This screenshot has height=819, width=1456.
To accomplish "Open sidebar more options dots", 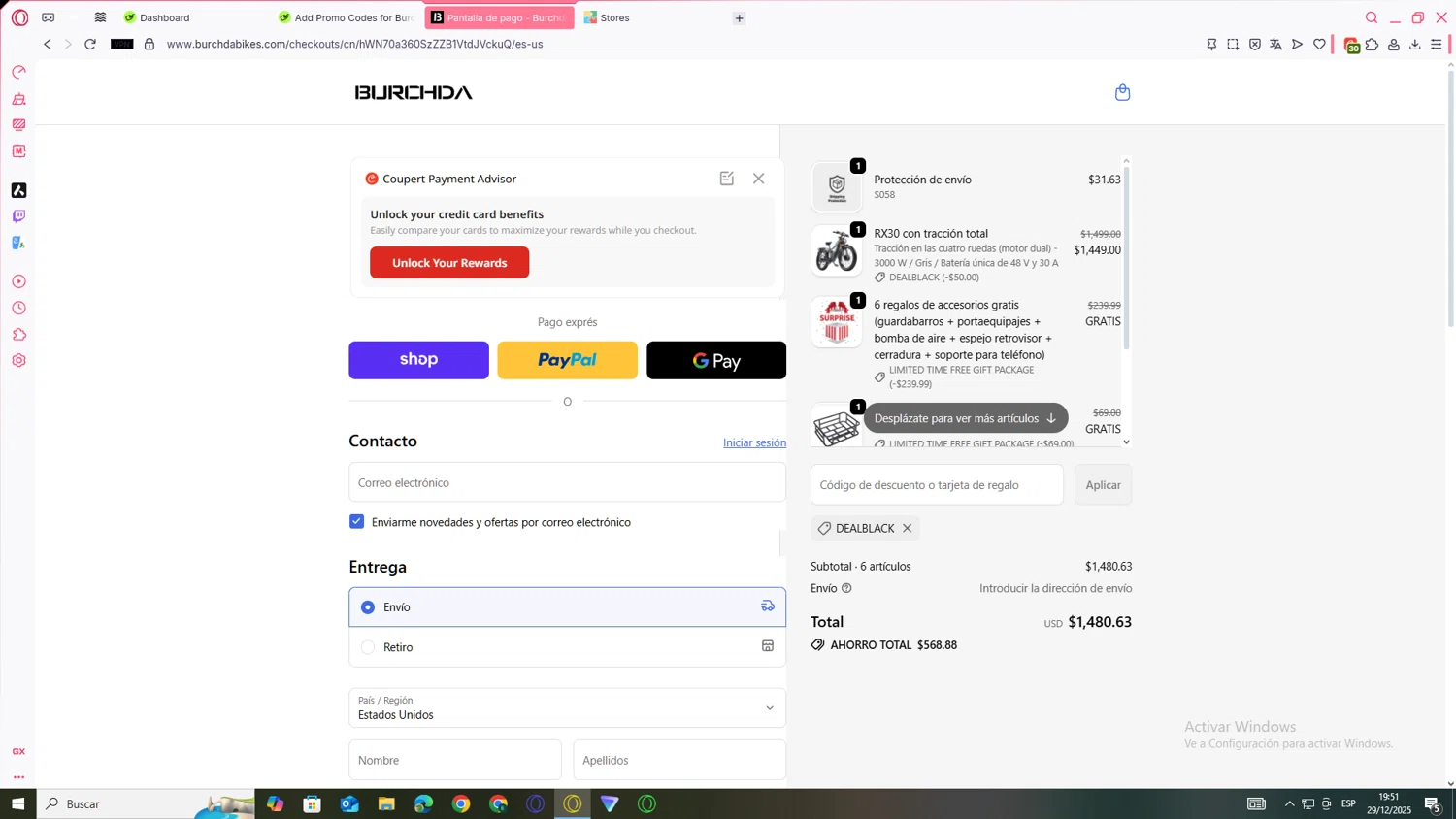I will coord(18,777).
